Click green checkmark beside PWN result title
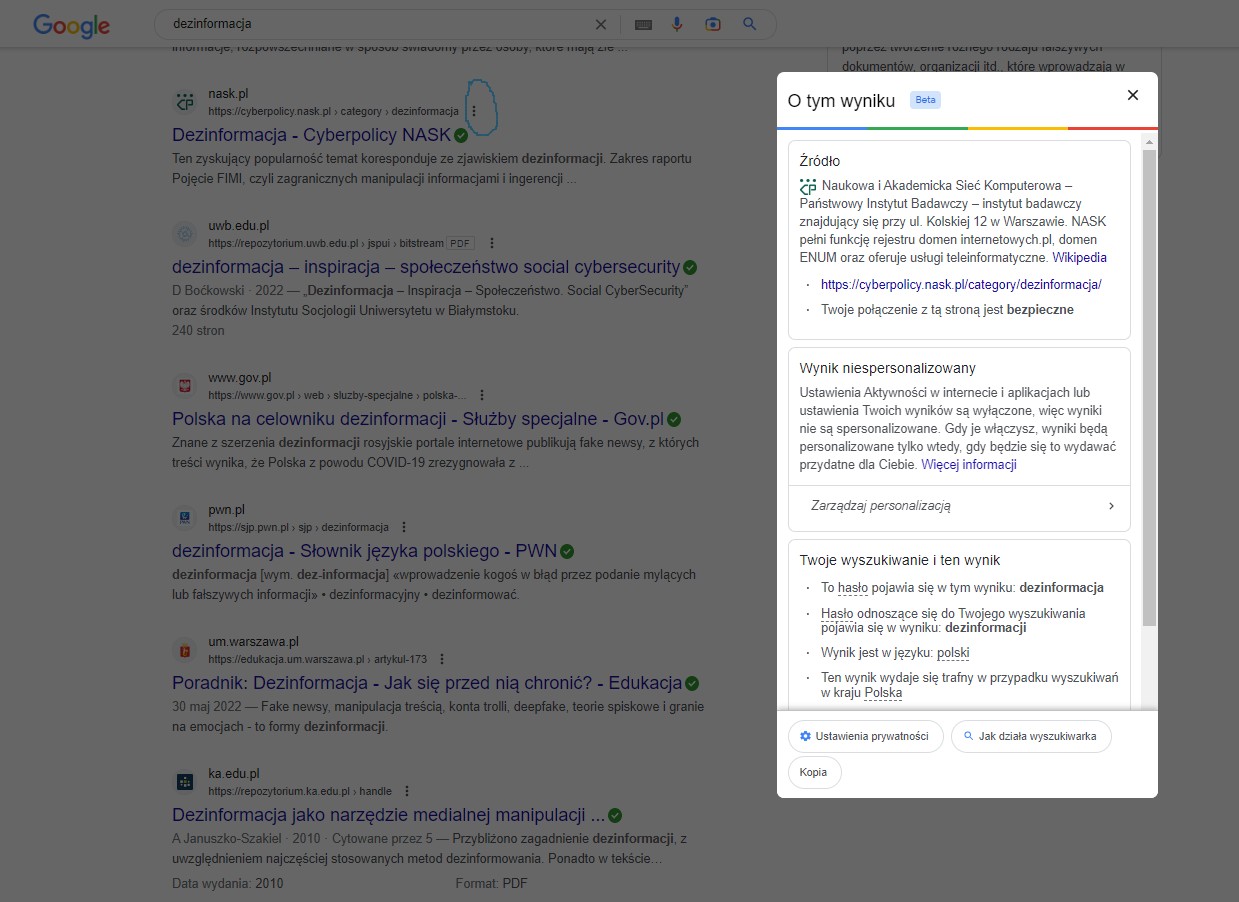 click(567, 551)
